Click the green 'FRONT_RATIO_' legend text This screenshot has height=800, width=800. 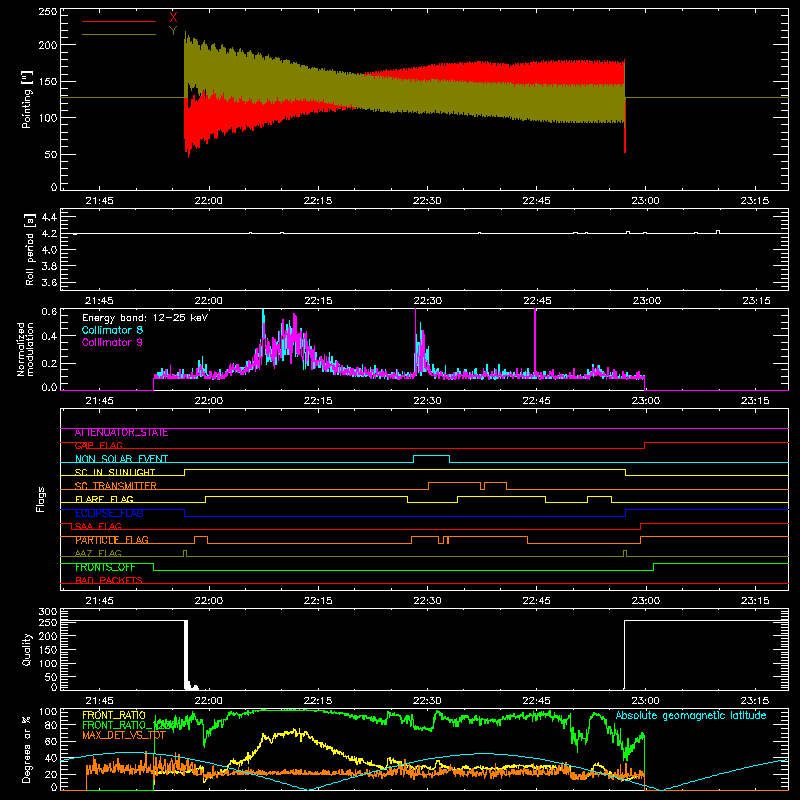[130, 725]
